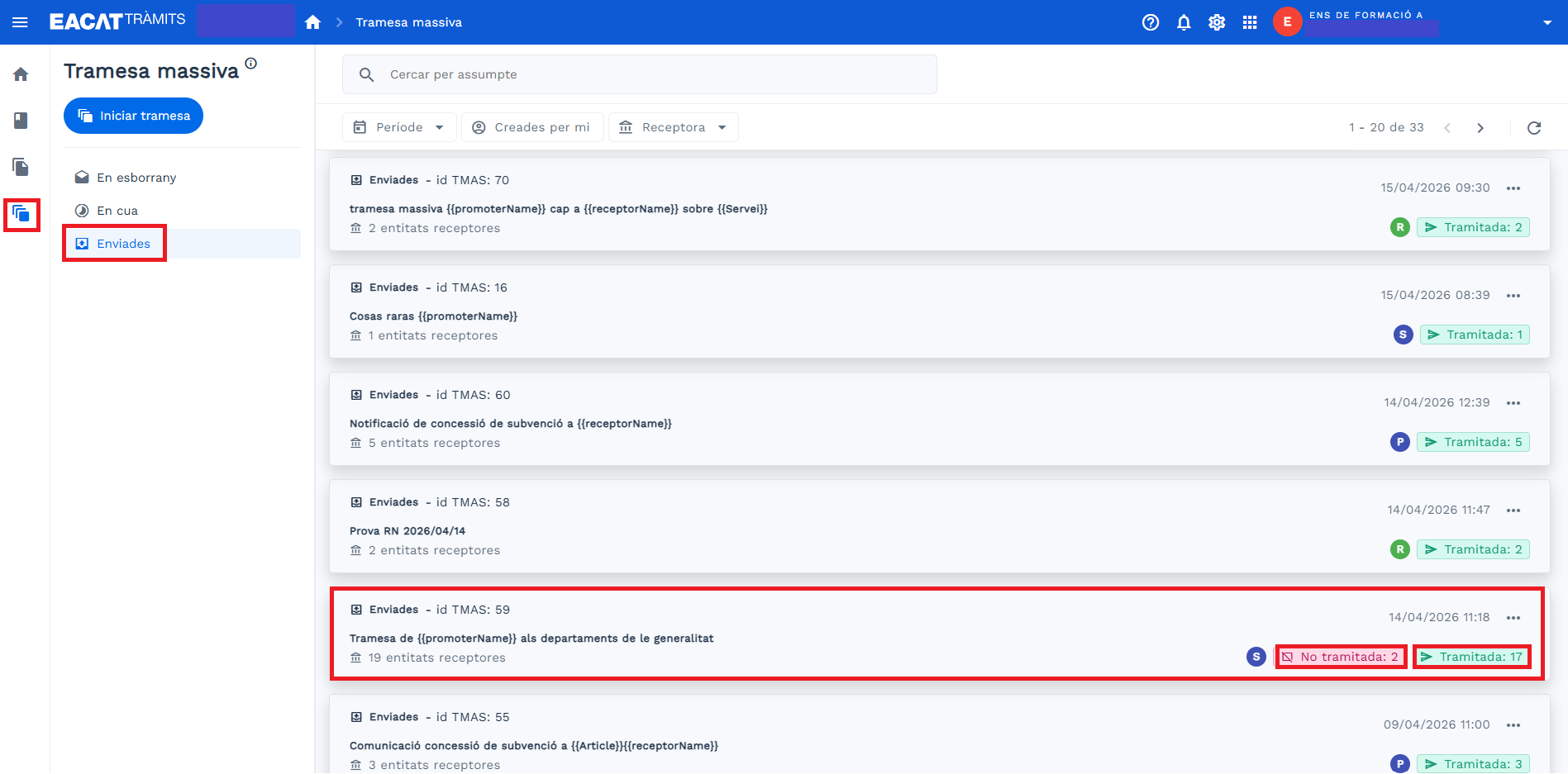Click the home breadcrumb icon
The width and height of the screenshot is (1568, 774).
(312, 22)
